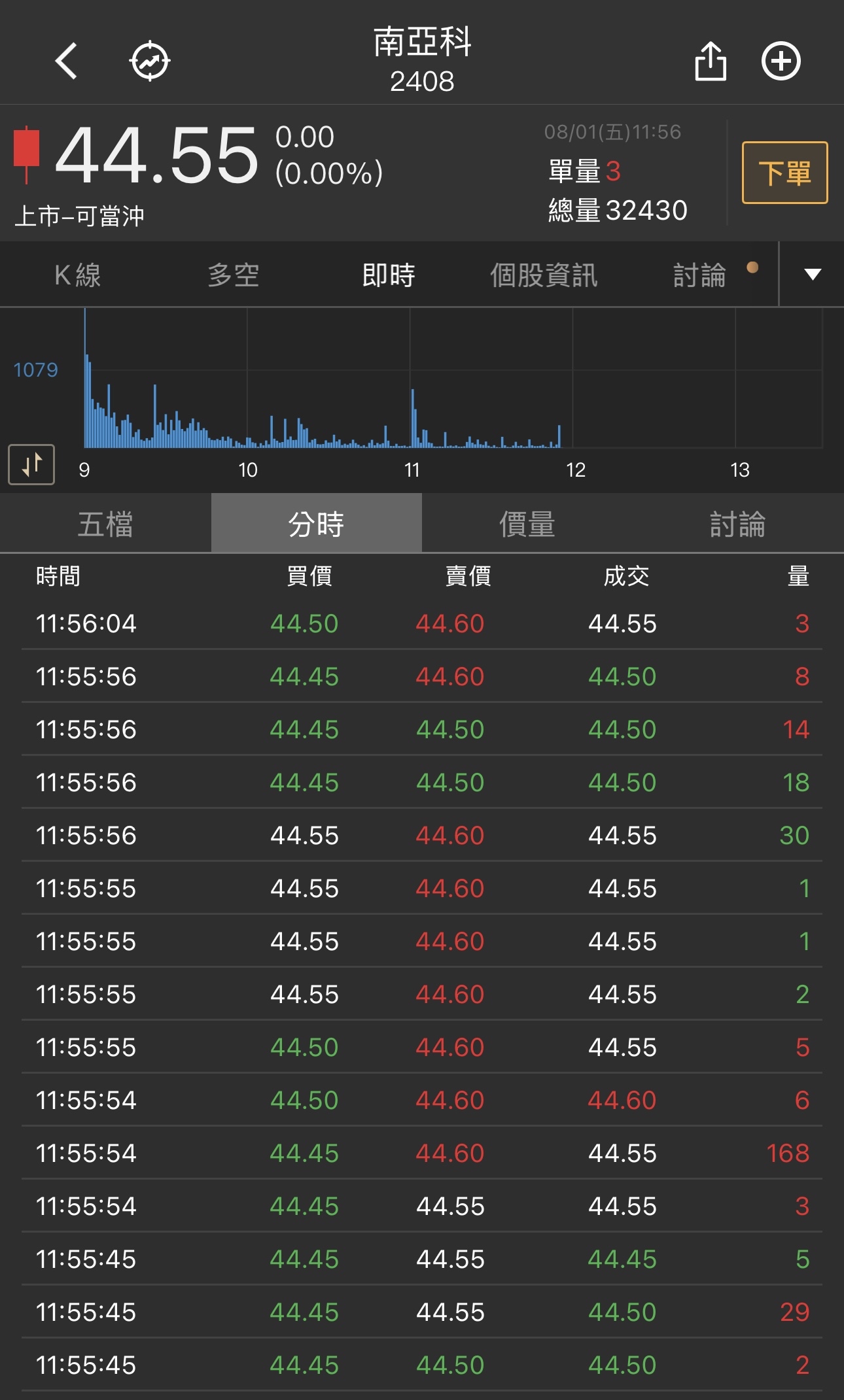Tap the green 44.45 deal price
Image resolution: width=844 pixels, height=1400 pixels.
point(622,1259)
